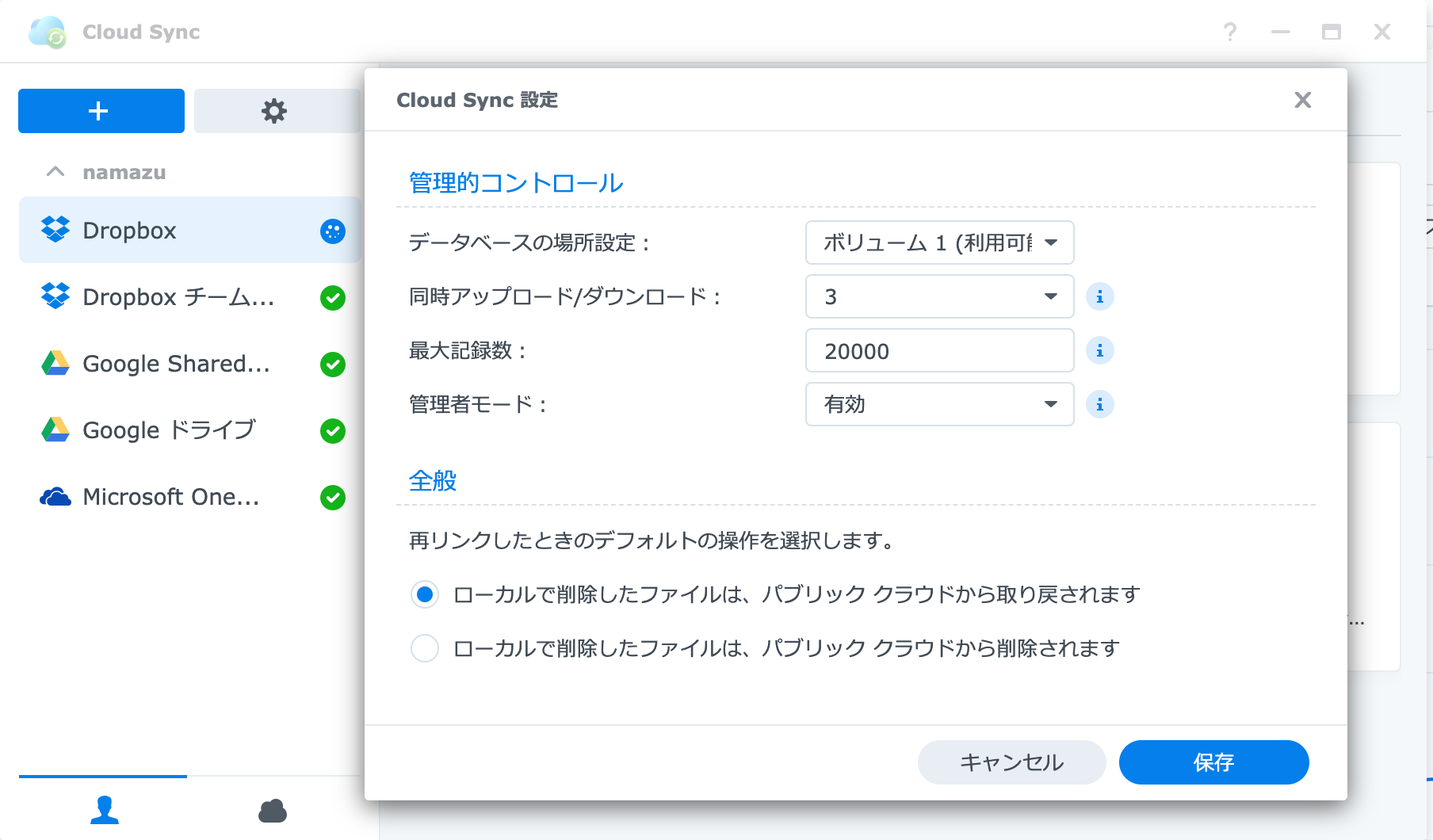The height and width of the screenshot is (840, 1433).
Task: Switch to the cloud tab at bottom
Action: [272, 810]
